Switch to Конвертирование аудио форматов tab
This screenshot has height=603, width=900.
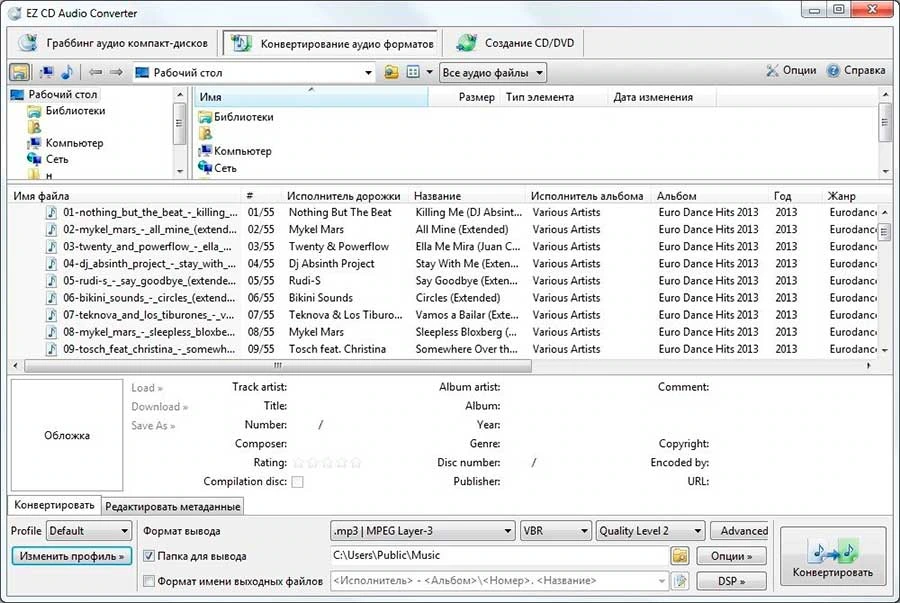[x=331, y=43]
